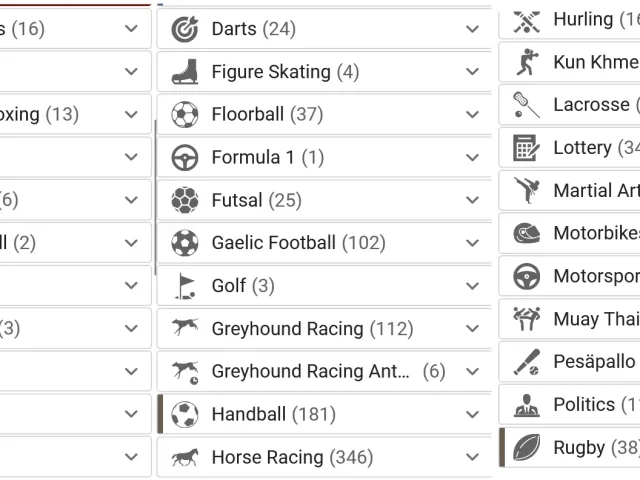The image size is (640, 480).
Task: Click the Greyhound Racing dog icon
Action: click(x=185, y=327)
